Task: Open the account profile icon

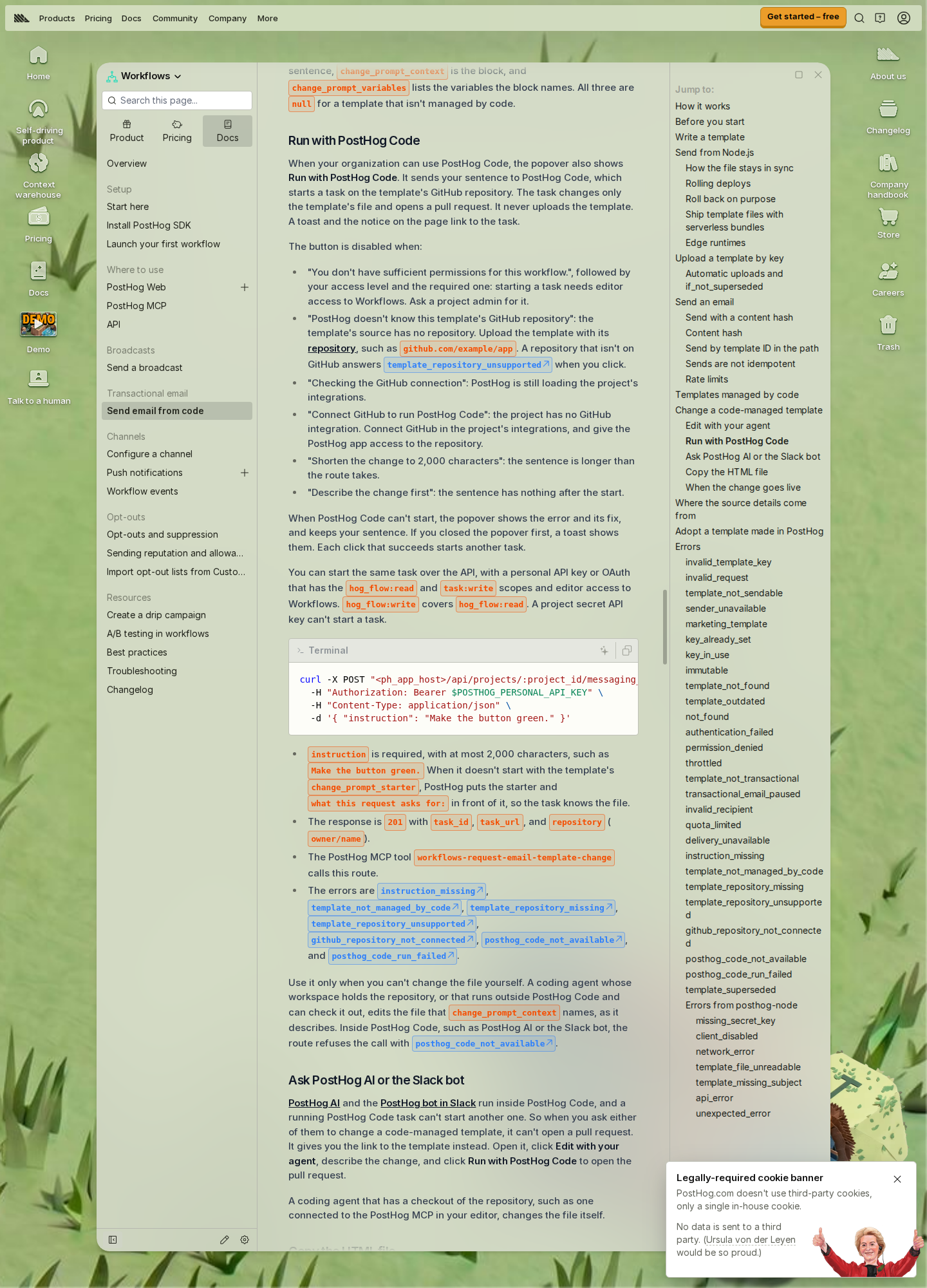Action: tap(904, 18)
